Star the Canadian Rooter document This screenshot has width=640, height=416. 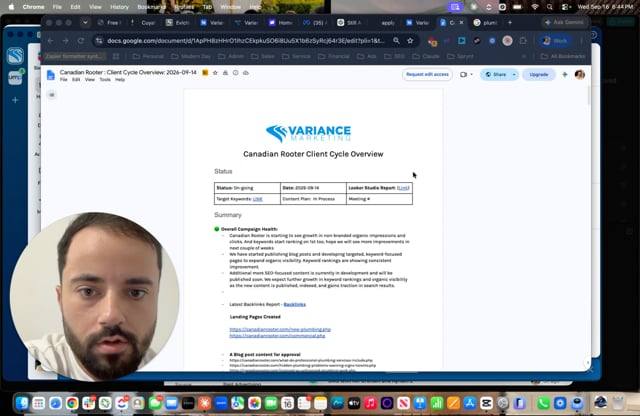click(x=215, y=73)
